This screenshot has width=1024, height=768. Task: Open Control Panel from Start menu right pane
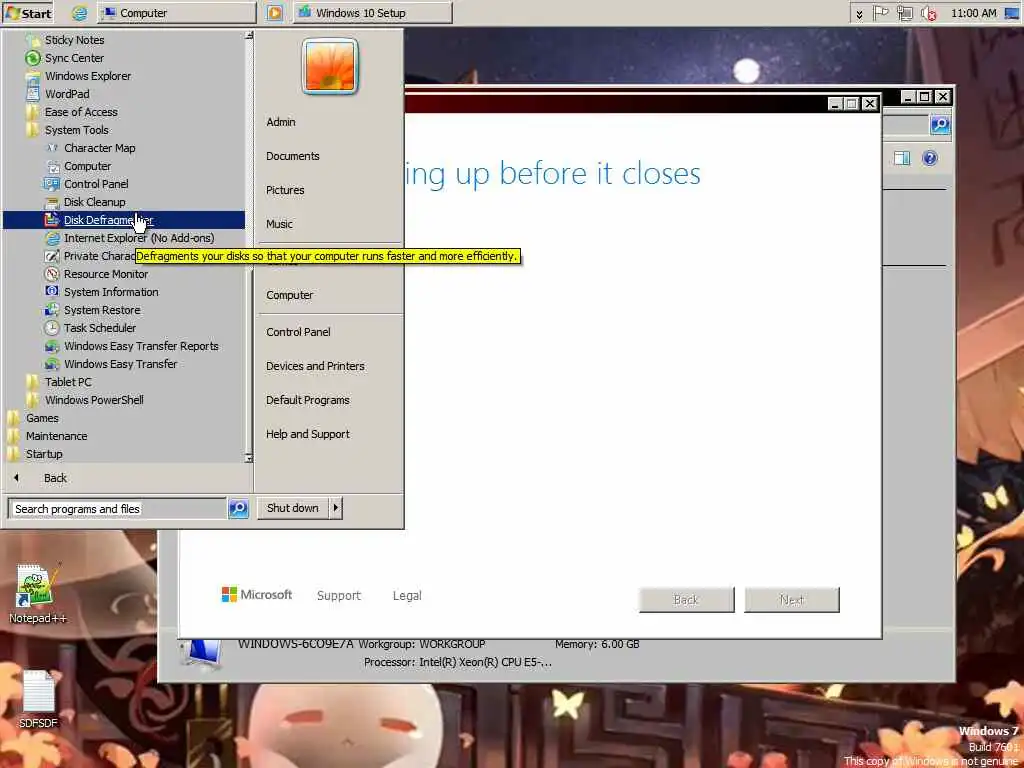pos(298,332)
